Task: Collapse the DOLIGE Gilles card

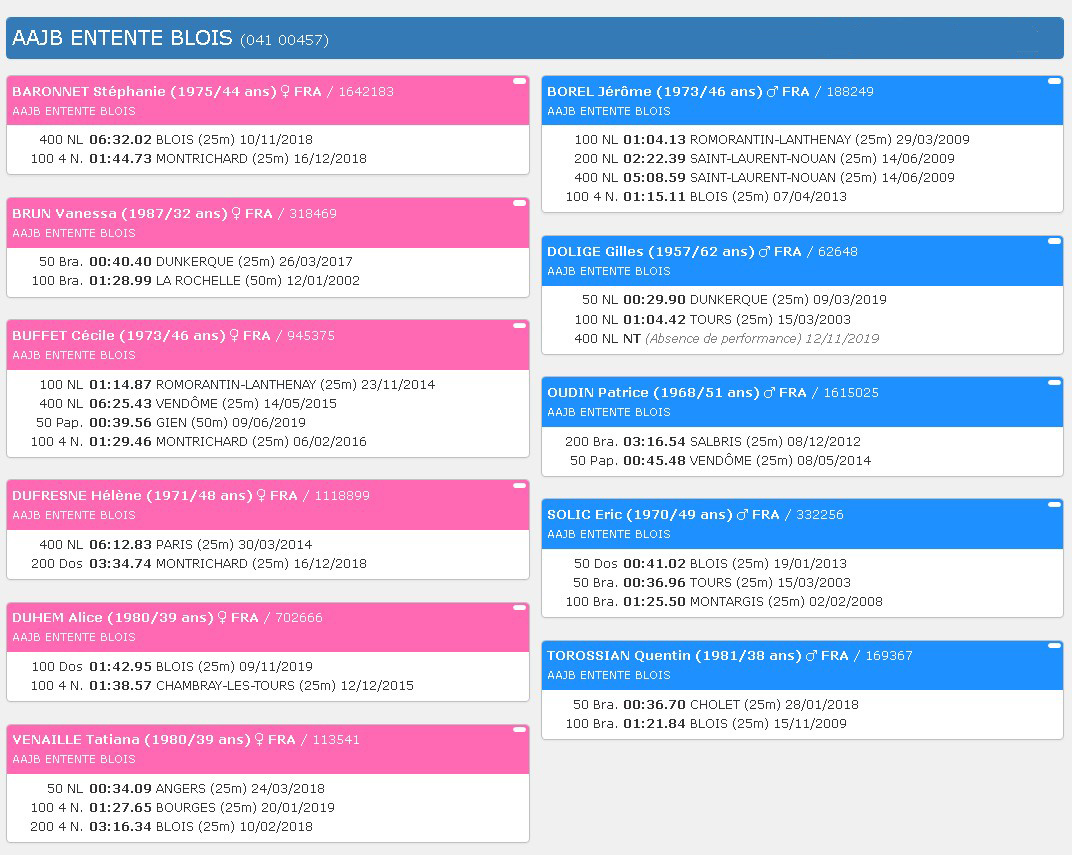Action: click(x=1054, y=241)
